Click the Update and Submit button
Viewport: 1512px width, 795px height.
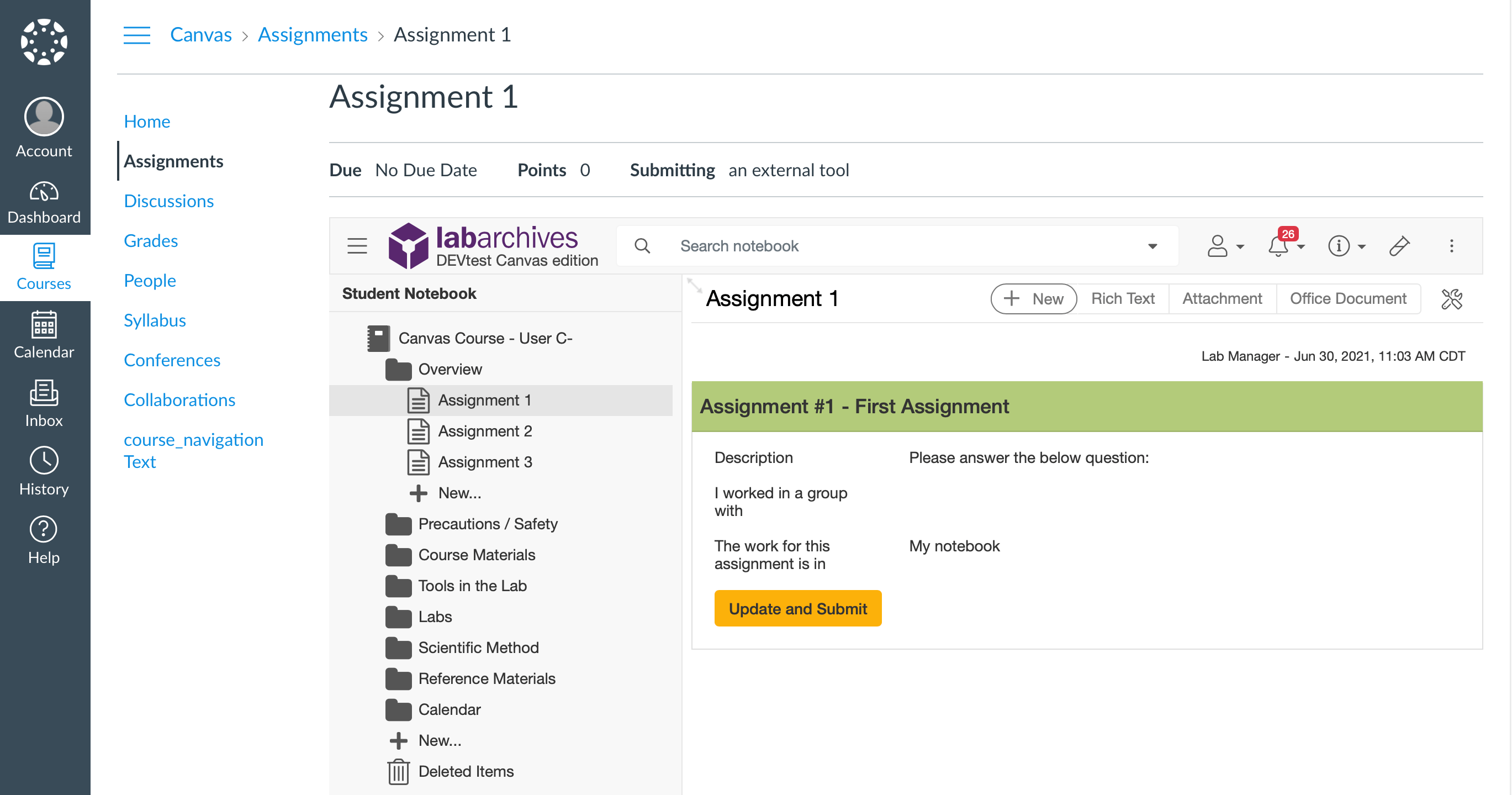click(x=797, y=608)
